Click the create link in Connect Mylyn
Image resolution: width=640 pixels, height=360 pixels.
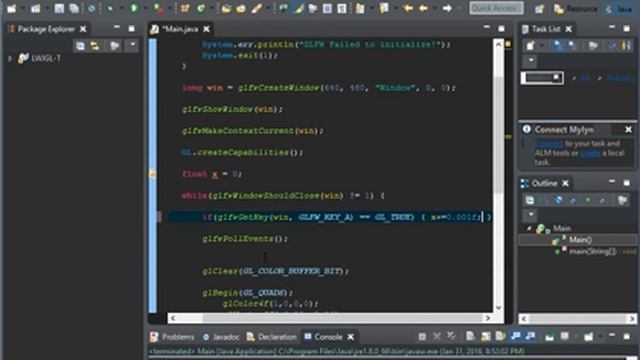[x=590, y=153]
